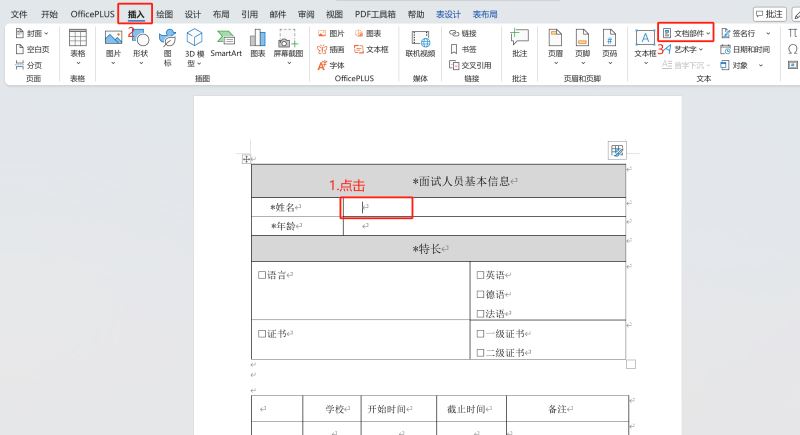Screen dimensions: 800x435
Task: Expand the Object (对象) dropdown arrow
Action: coord(760,65)
